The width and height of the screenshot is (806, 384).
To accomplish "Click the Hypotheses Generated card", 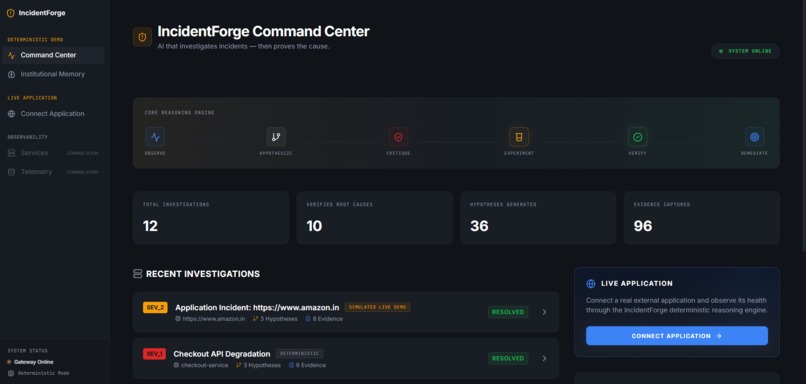I will [x=538, y=217].
